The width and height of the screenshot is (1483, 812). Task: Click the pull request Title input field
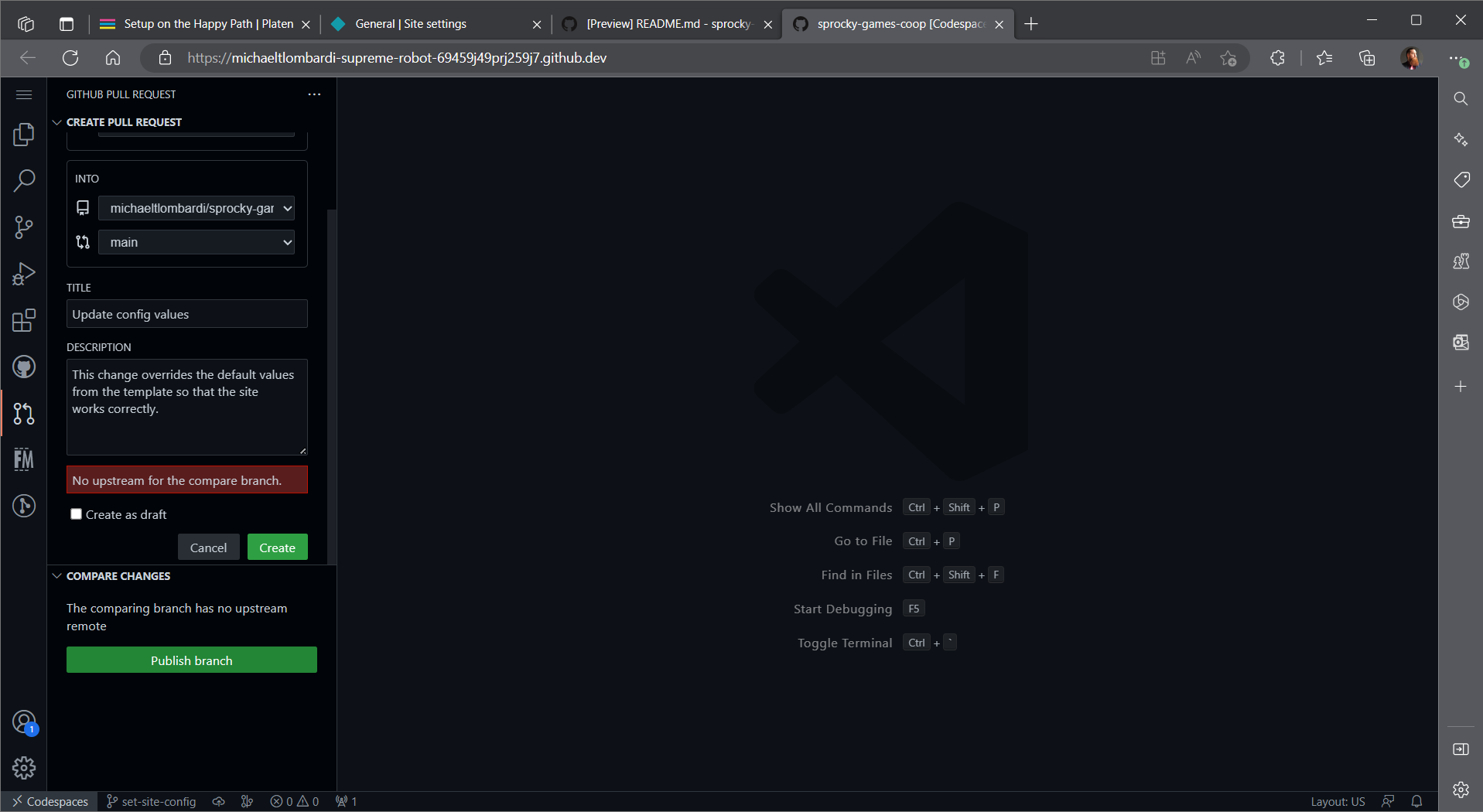click(x=186, y=314)
